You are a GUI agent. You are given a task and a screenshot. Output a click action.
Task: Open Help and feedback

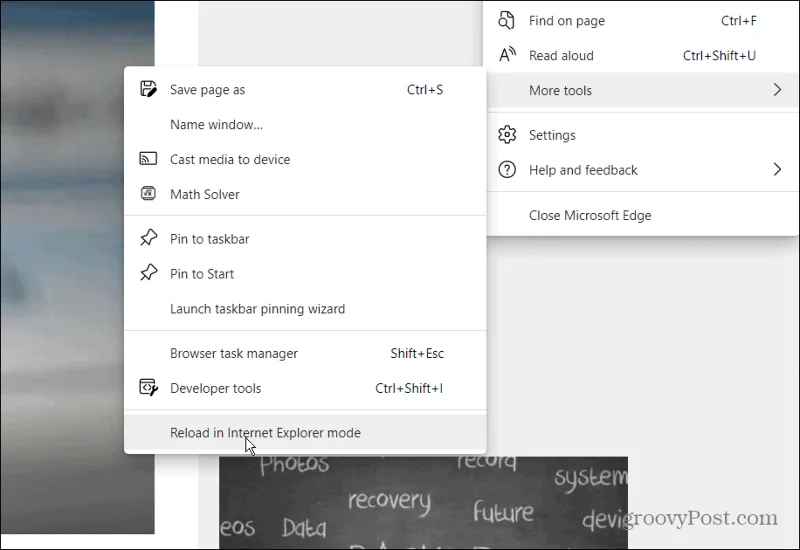643,170
